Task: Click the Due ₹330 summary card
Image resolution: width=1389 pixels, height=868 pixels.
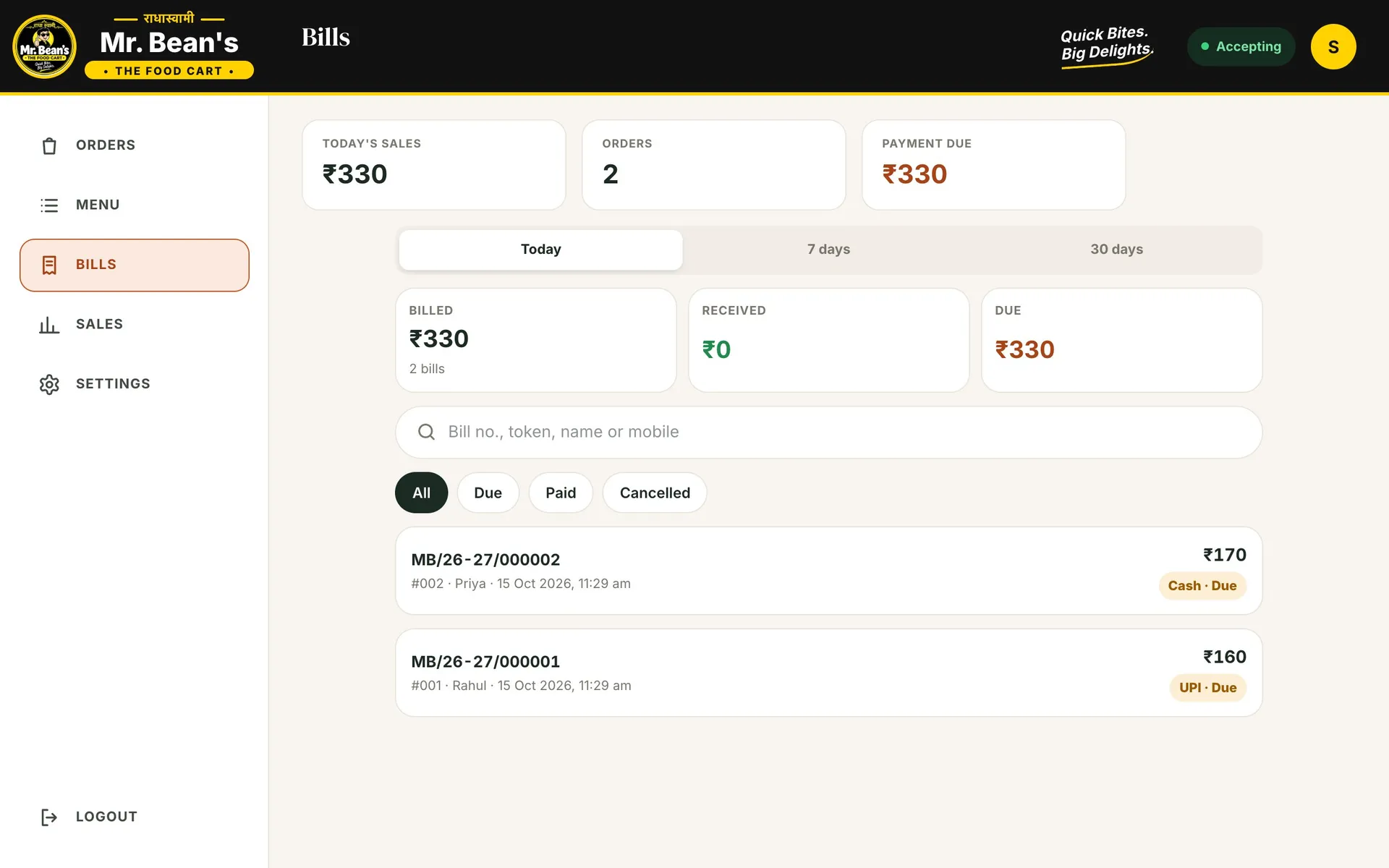Action: coord(1122,341)
